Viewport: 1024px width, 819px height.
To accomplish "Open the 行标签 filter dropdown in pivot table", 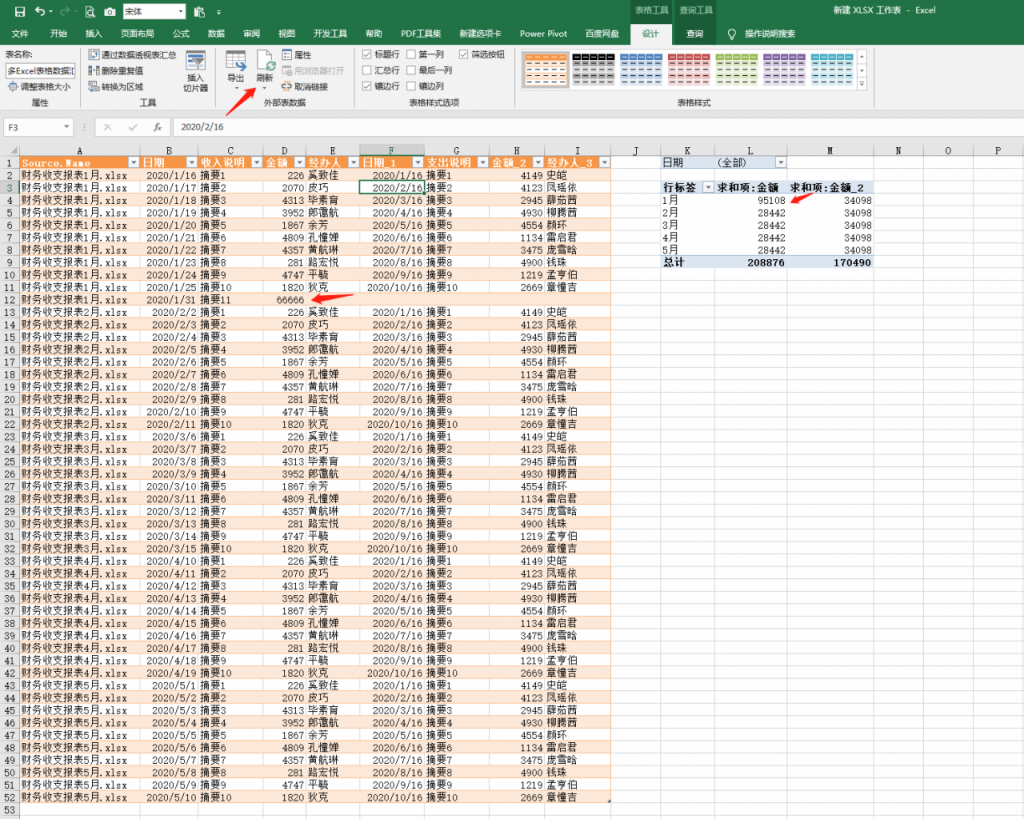I will (708, 187).
